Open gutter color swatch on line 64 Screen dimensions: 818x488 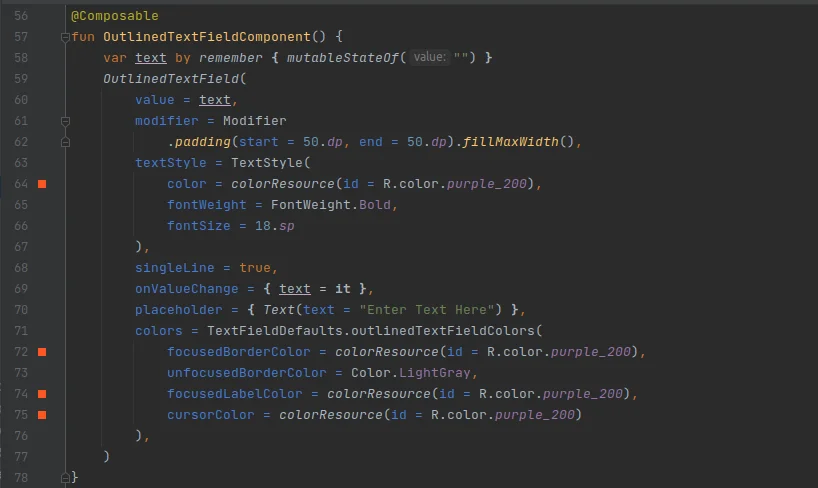[x=42, y=184]
